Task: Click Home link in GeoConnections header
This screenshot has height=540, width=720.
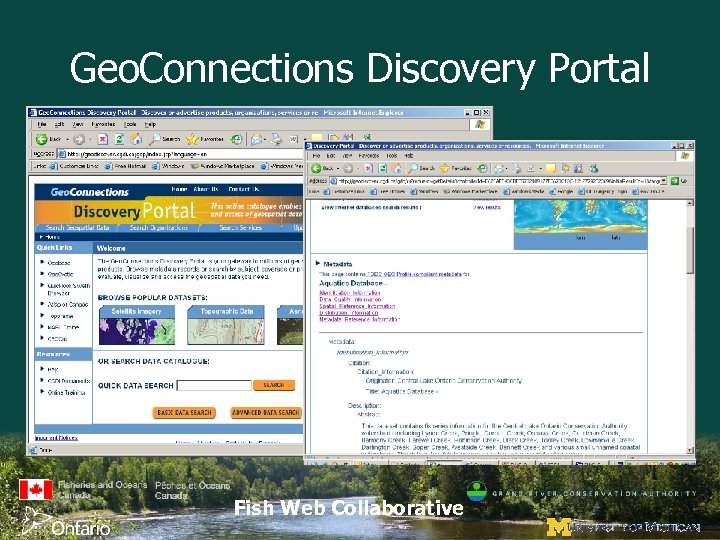Action: (179, 189)
